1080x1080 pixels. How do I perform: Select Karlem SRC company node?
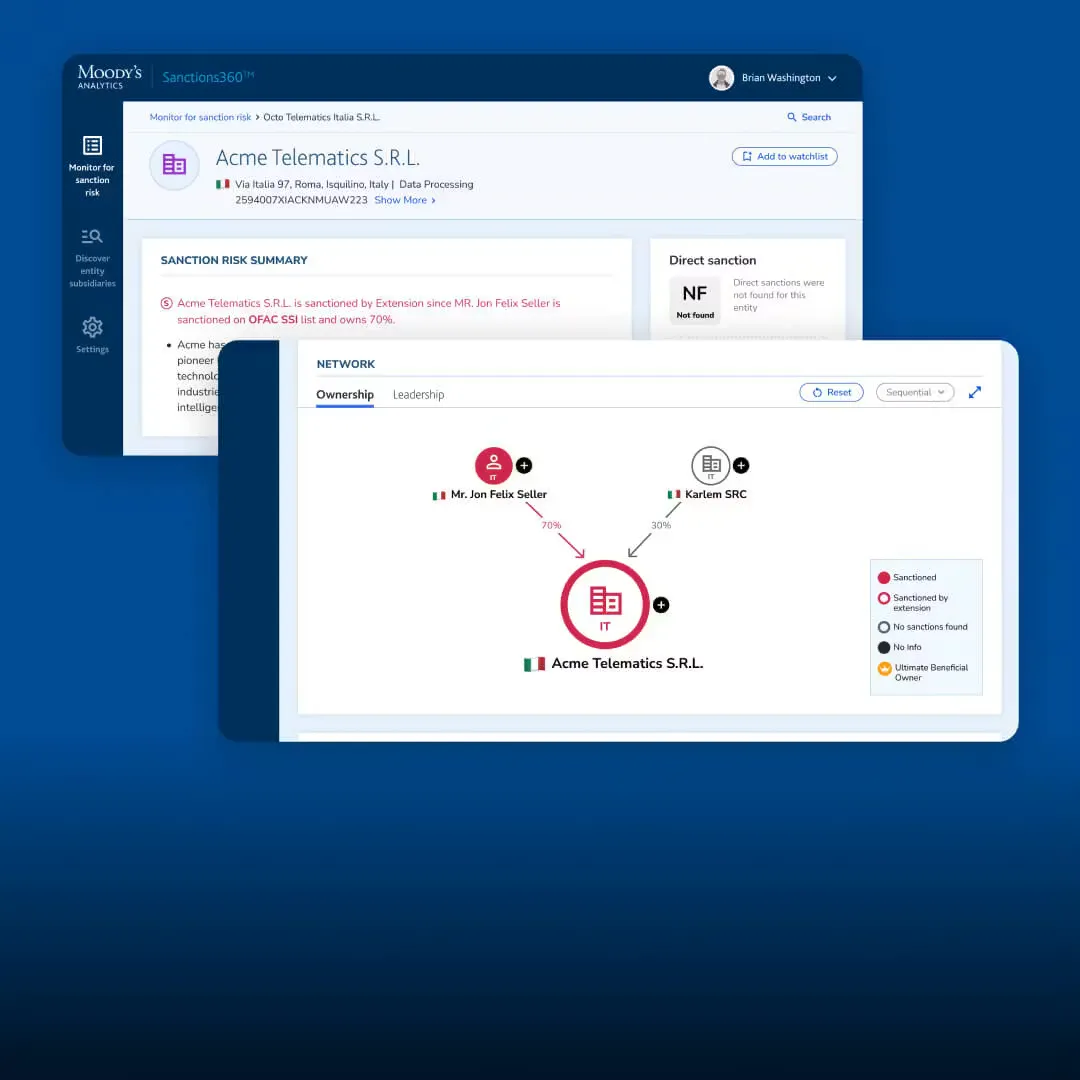710,466
